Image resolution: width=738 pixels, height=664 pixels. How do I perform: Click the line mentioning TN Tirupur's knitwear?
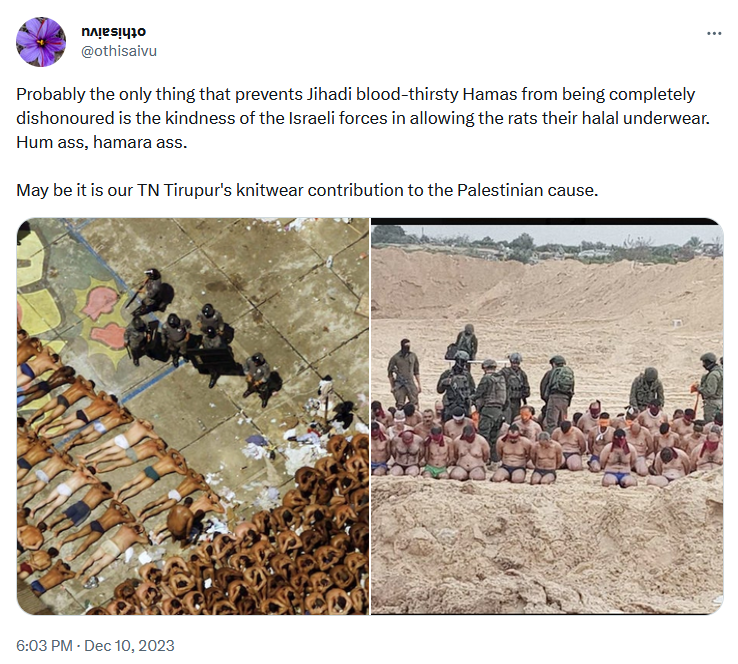click(306, 189)
